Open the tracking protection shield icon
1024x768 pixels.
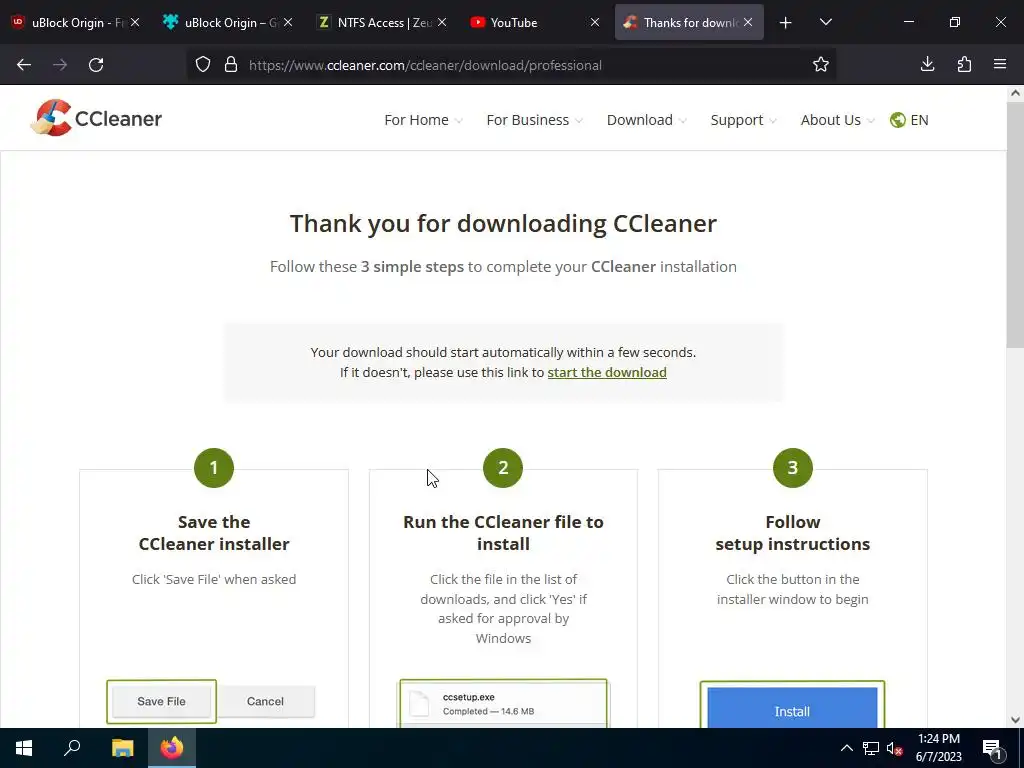pos(203,65)
